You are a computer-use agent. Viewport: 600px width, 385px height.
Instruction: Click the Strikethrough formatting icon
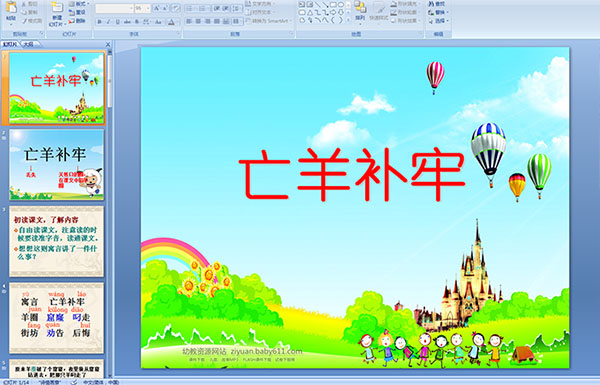click(127, 22)
